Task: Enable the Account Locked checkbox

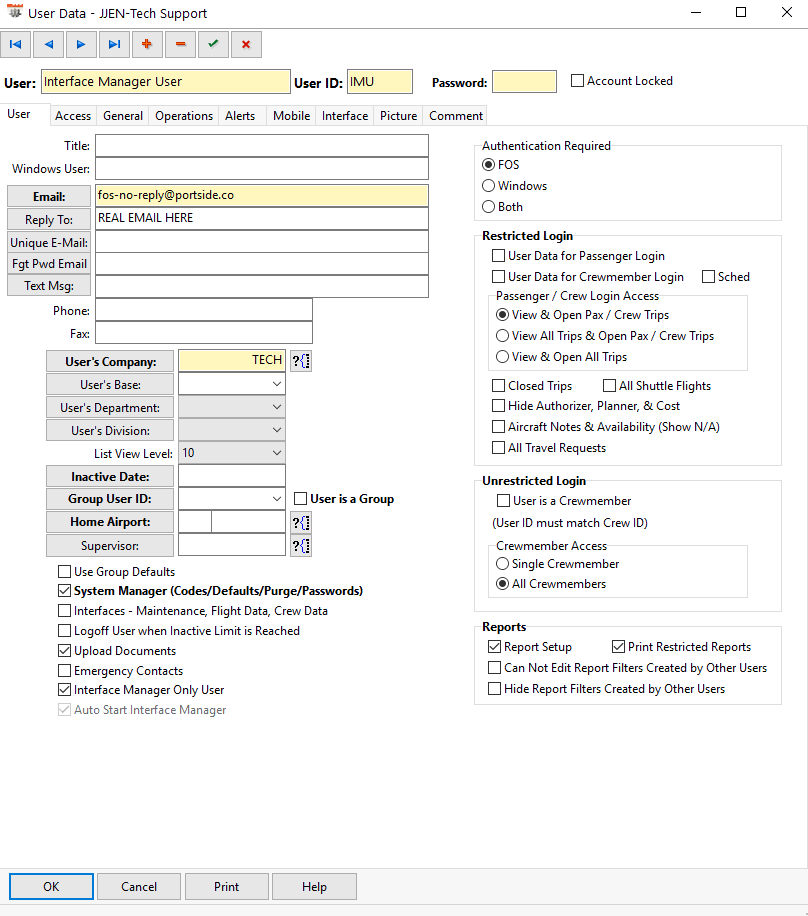Action: [x=577, y=81]
